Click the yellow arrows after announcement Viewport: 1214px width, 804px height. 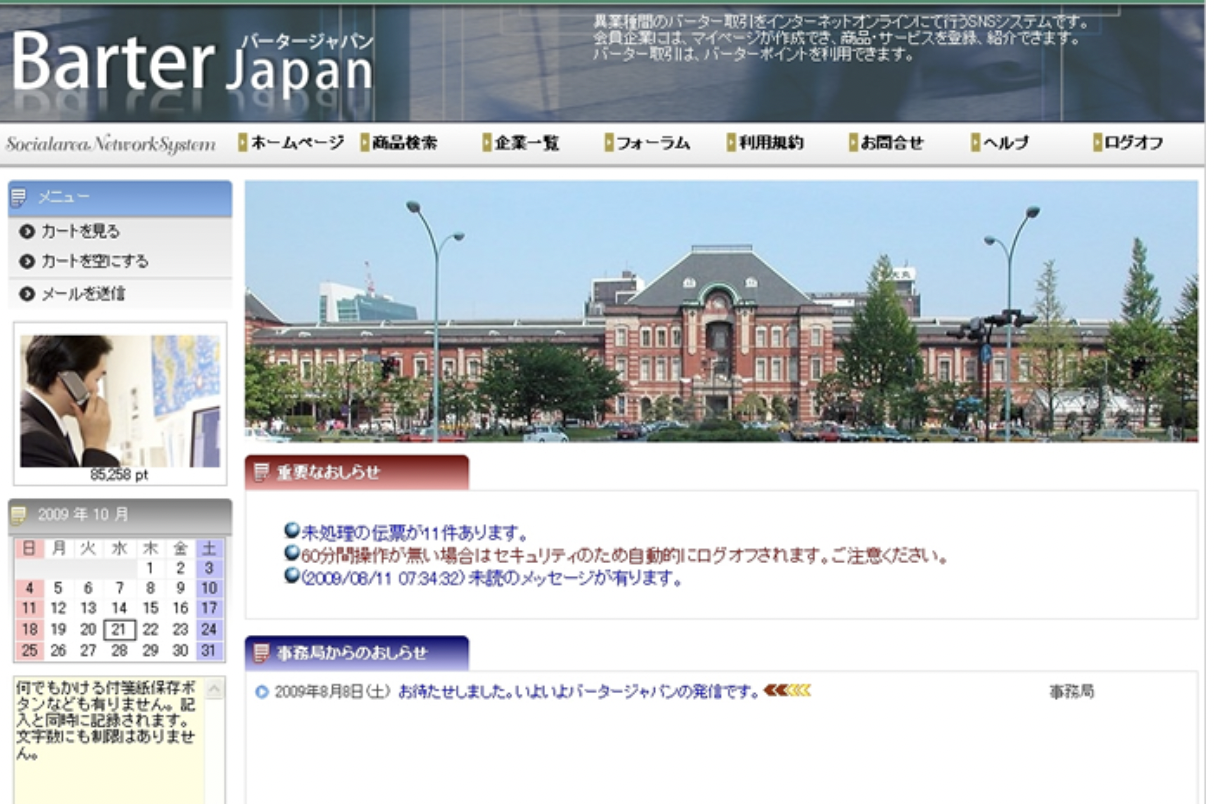tap(787, 691)
